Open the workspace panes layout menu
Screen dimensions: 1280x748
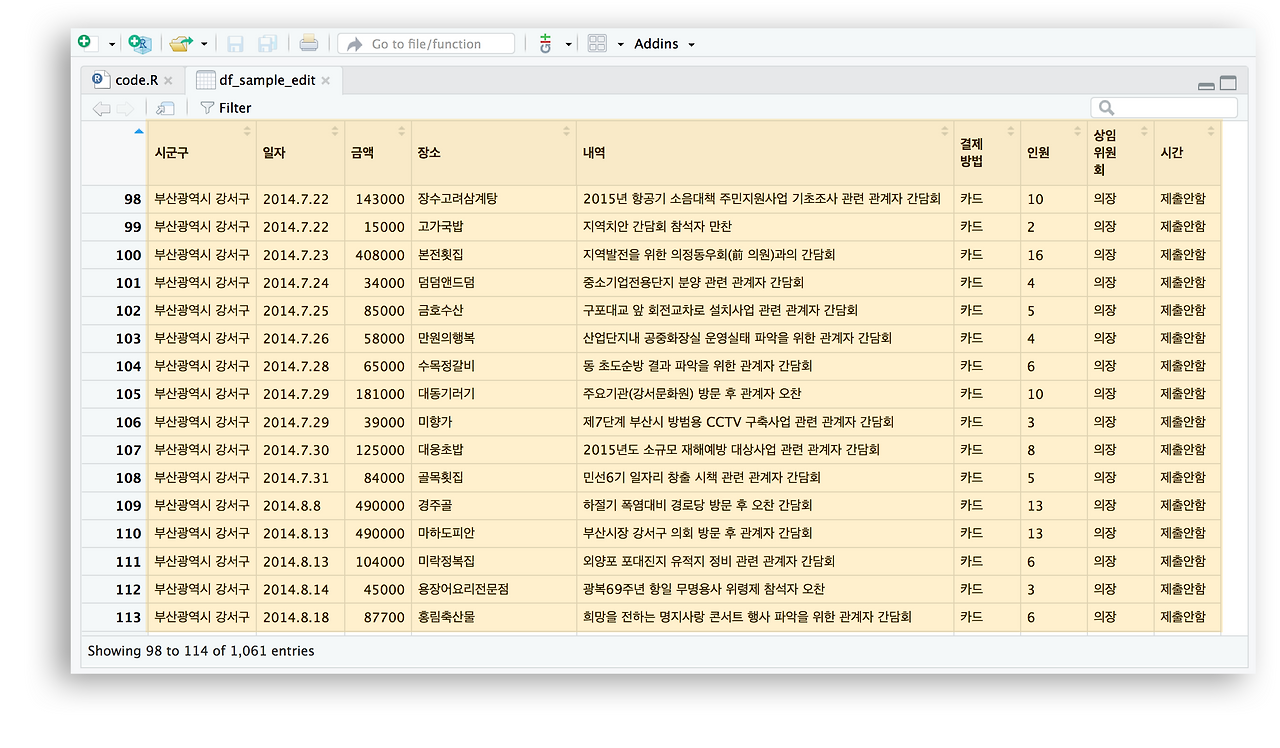(597, 43)
